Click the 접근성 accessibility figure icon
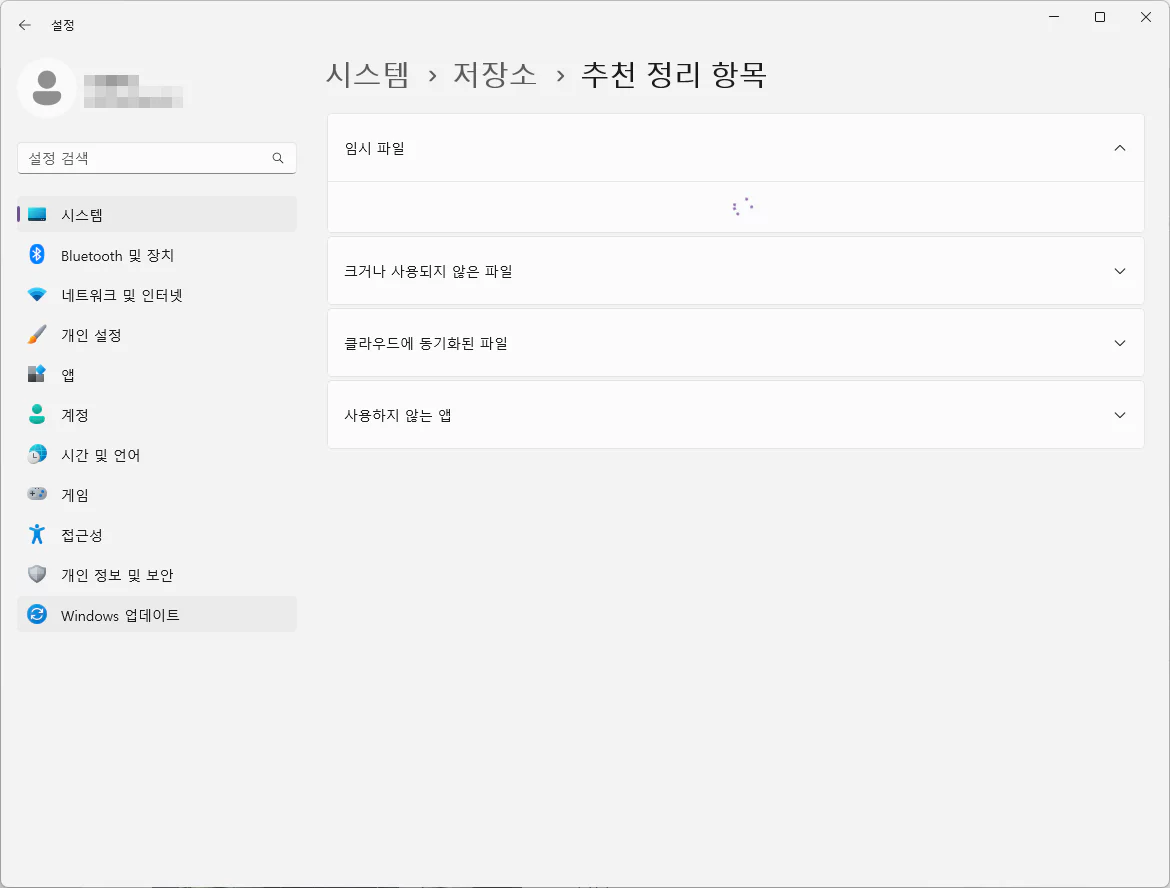The image size is (1170, 888). (x=37, y=535)
